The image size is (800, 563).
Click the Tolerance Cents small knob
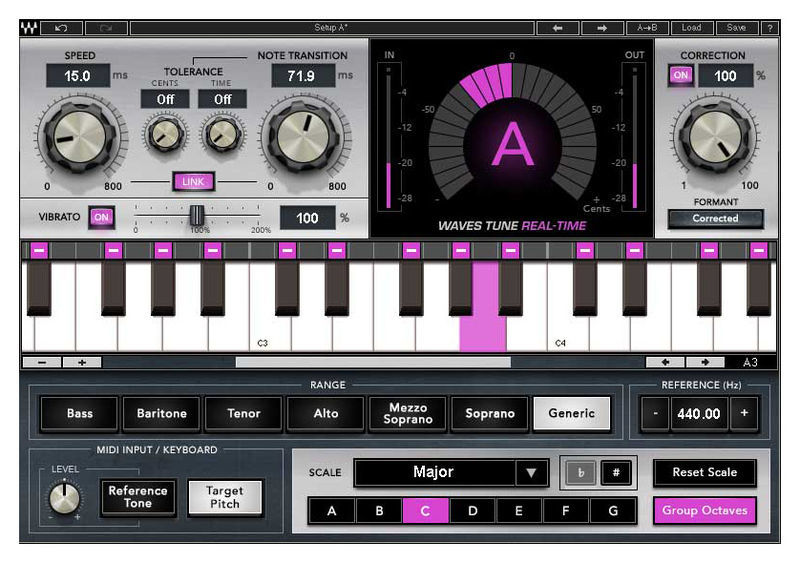tap(165, 134)
